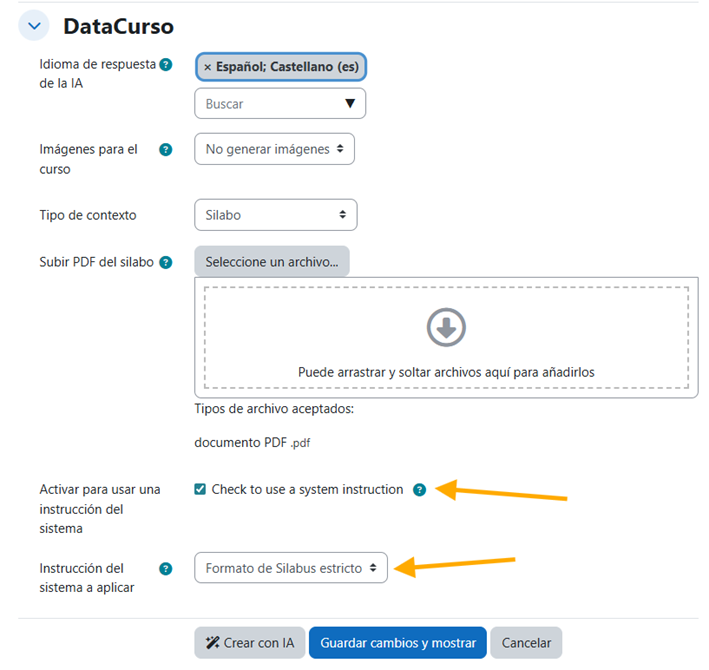Click help icon beside Imágenes para el curso
Viewport: 709px width, 670px height.
click(x=166, y=150)
